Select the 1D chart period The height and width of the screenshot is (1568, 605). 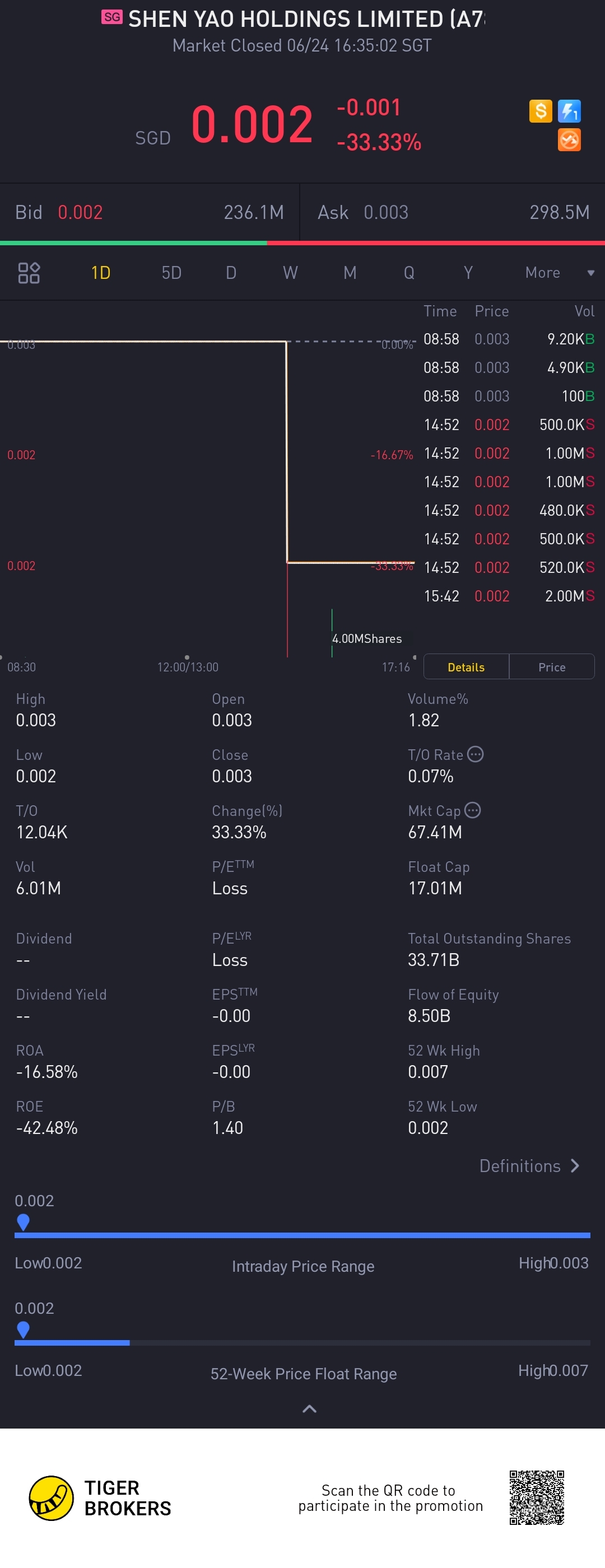tap(100, 273)
